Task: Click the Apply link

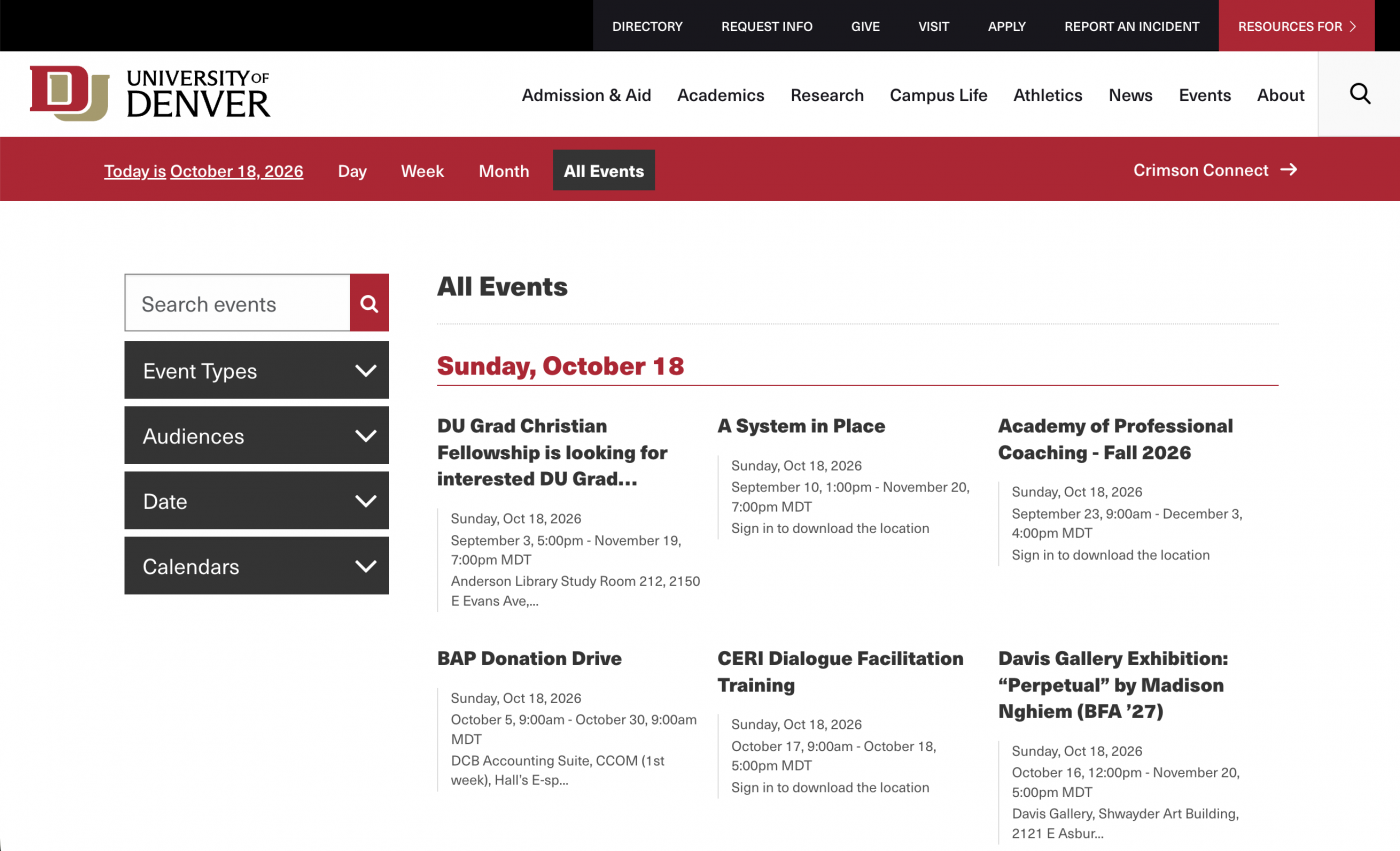Action: coord(1007,26)
